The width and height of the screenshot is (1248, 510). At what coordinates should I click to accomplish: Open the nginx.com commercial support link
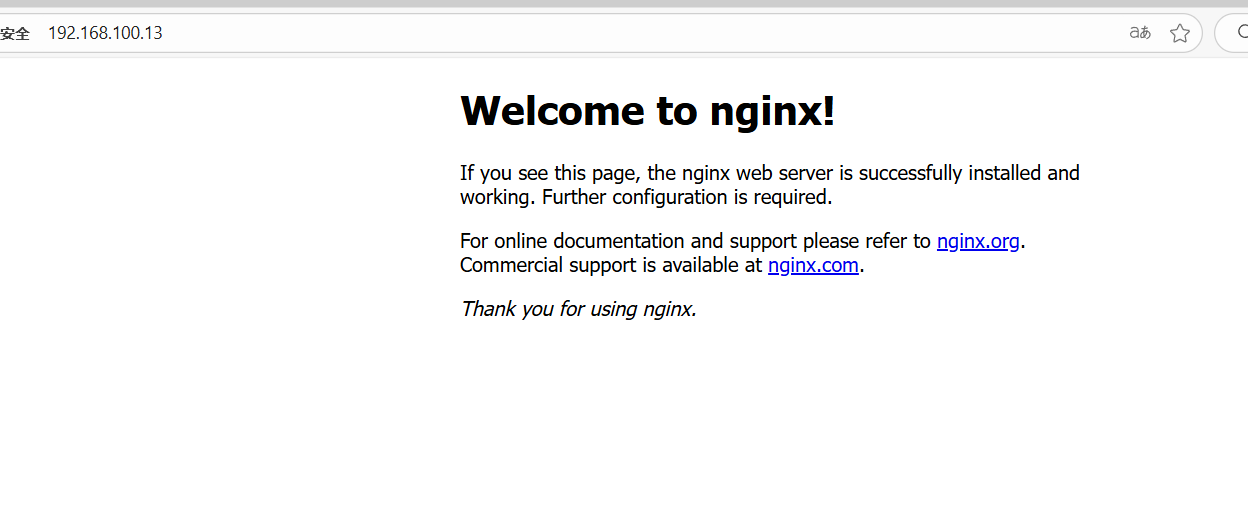[x=813, y=265]
